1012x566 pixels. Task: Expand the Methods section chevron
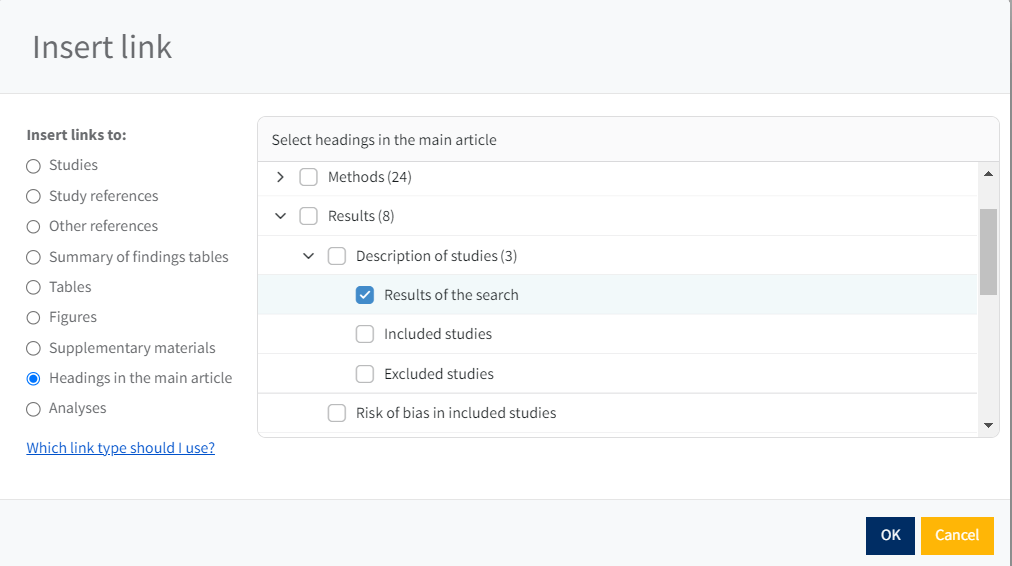(x=280, y=177)
